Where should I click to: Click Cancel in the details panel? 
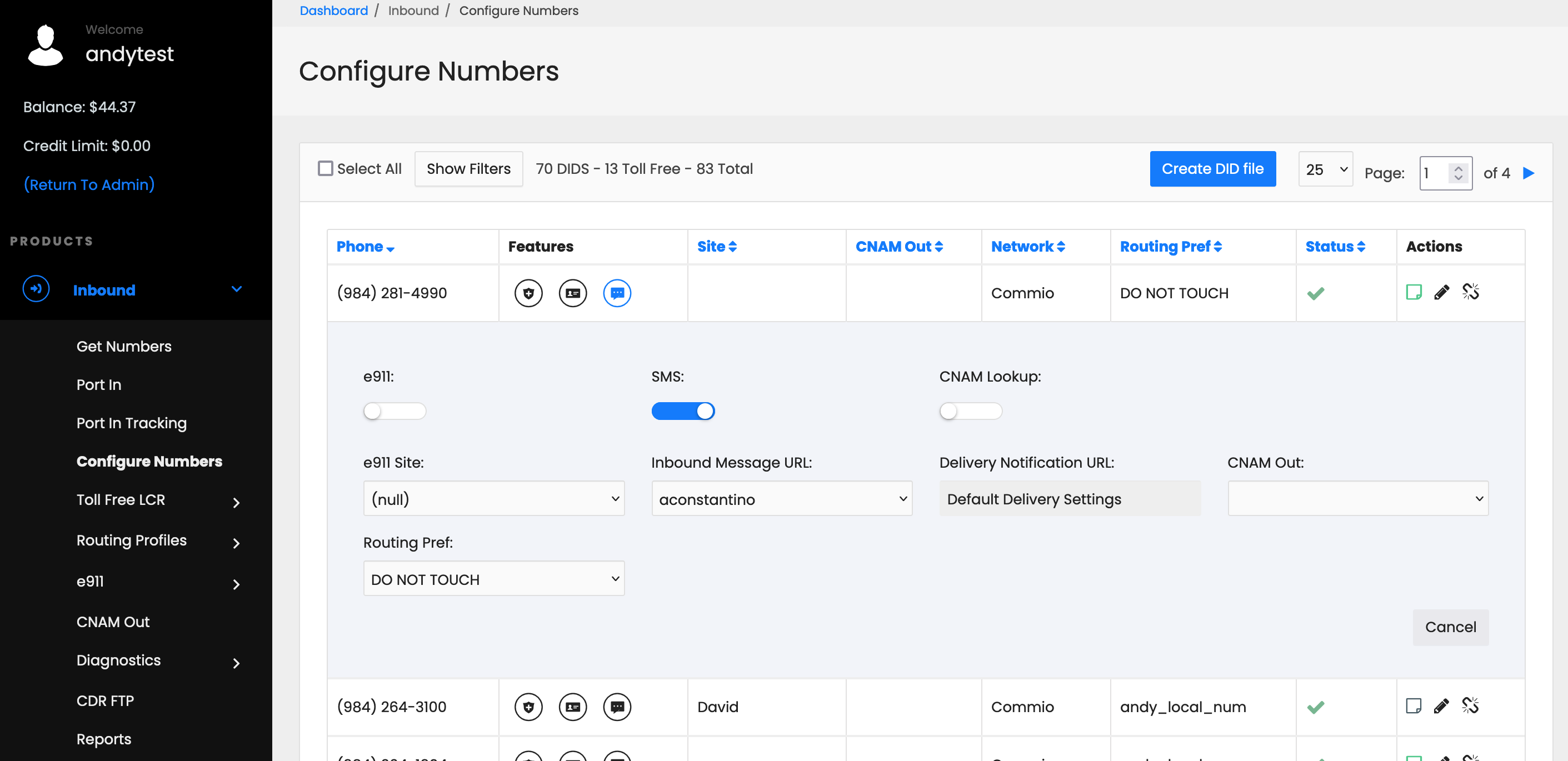pos(1451,627)
